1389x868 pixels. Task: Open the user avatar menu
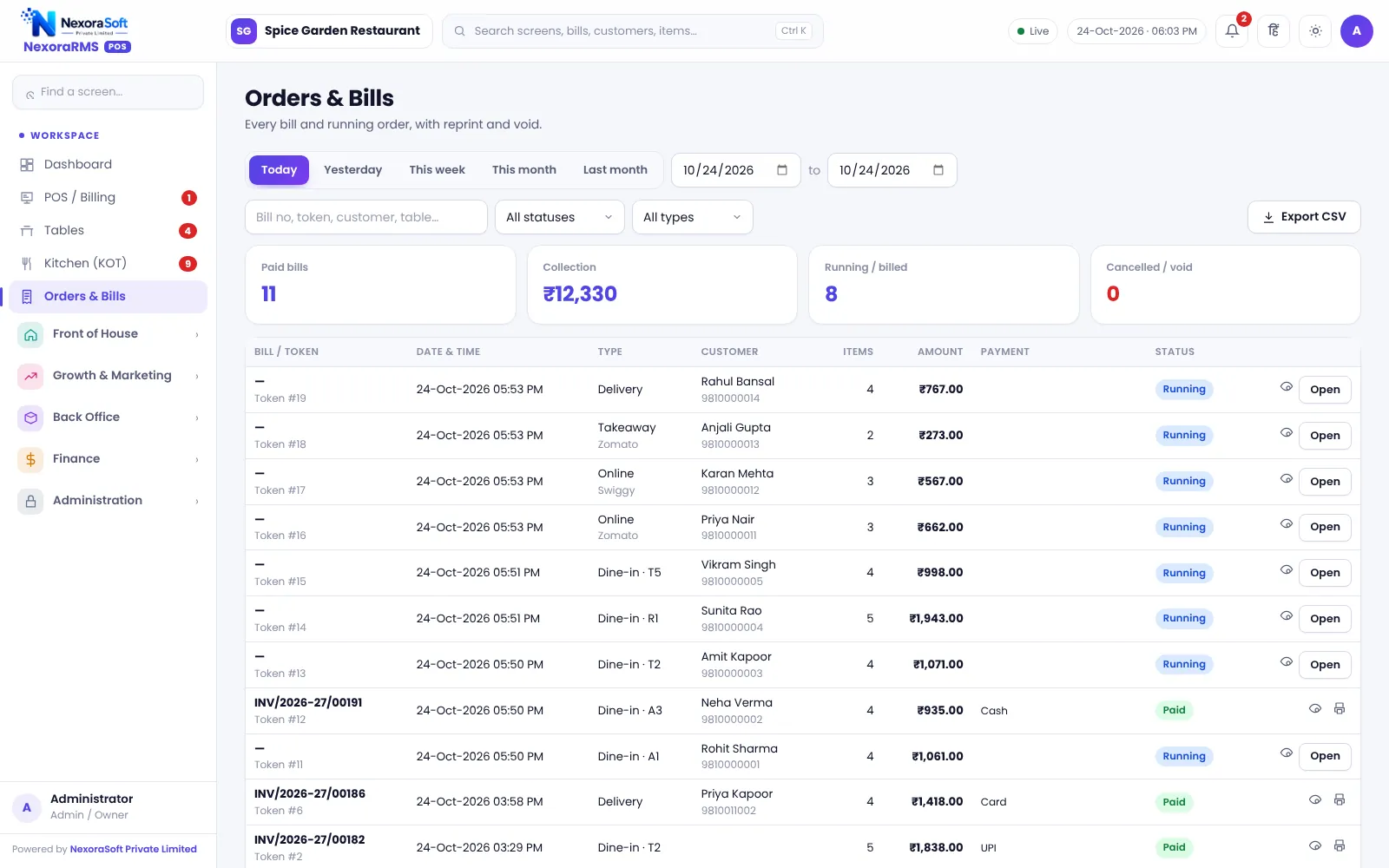pyautogui.click(x=1357, y=31)
